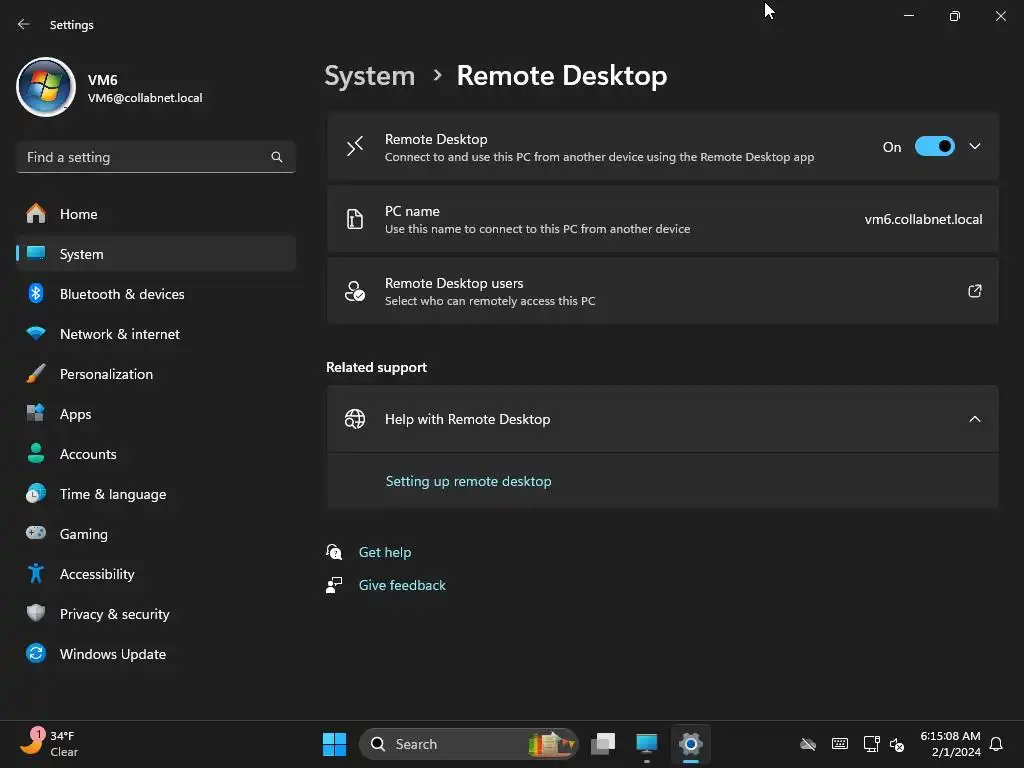Click the Give feedback link
This screenshot has height=768, width=1024.
[x=402, y=585]
